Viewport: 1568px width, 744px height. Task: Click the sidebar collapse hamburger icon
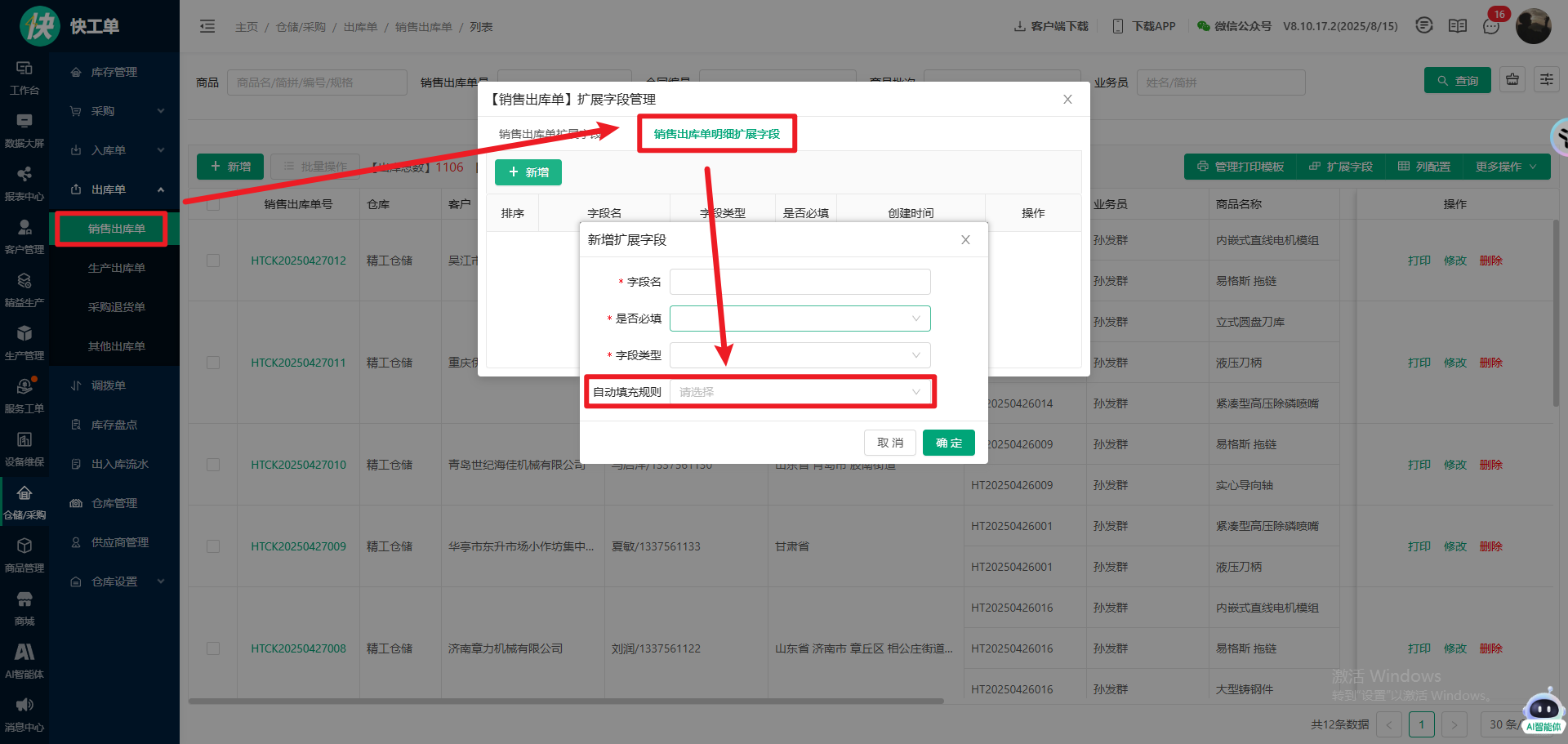(x=207, y=26)
